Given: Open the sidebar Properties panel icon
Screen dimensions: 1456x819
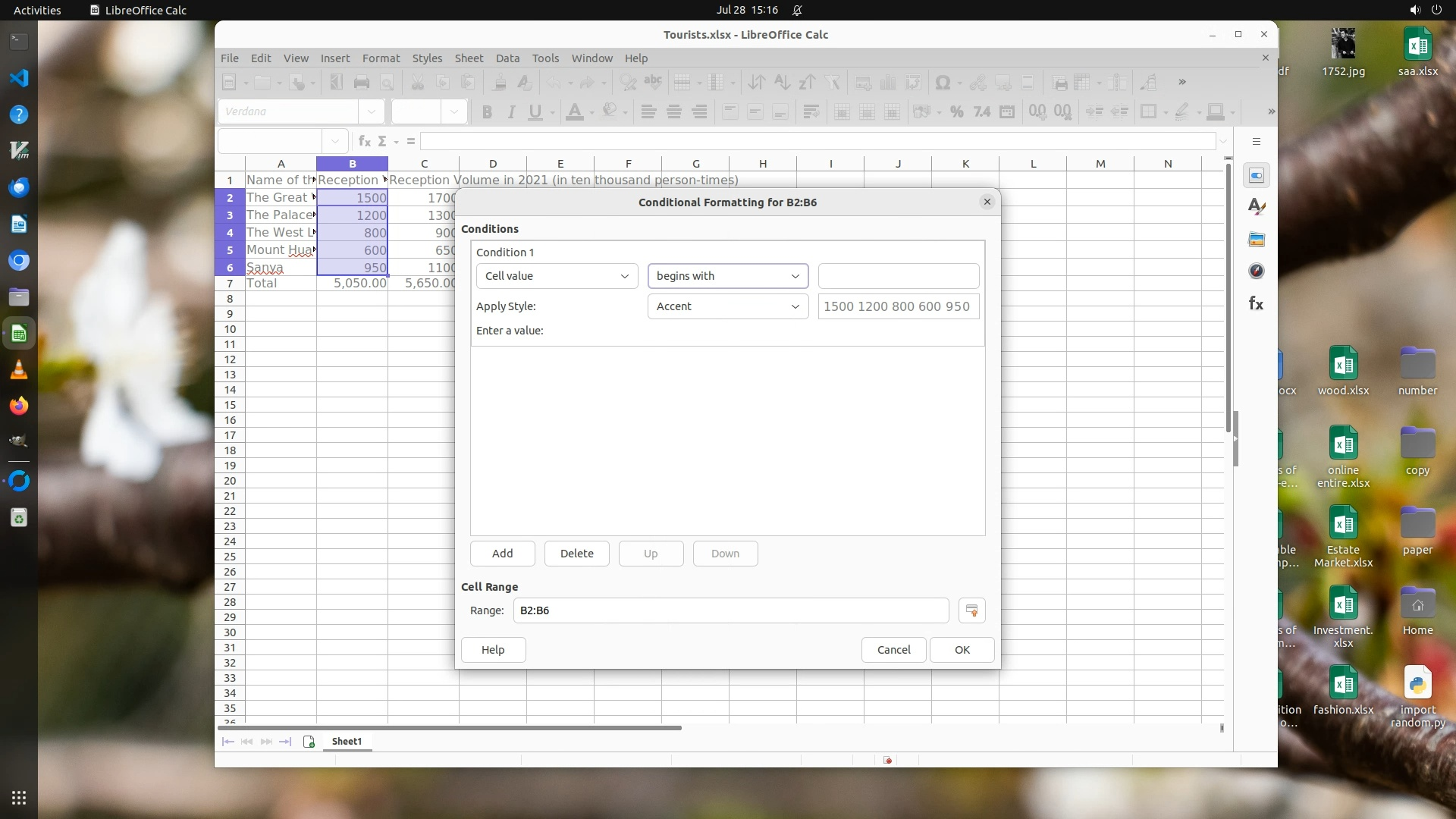Looking at the screenshot, I should 1257,176.
